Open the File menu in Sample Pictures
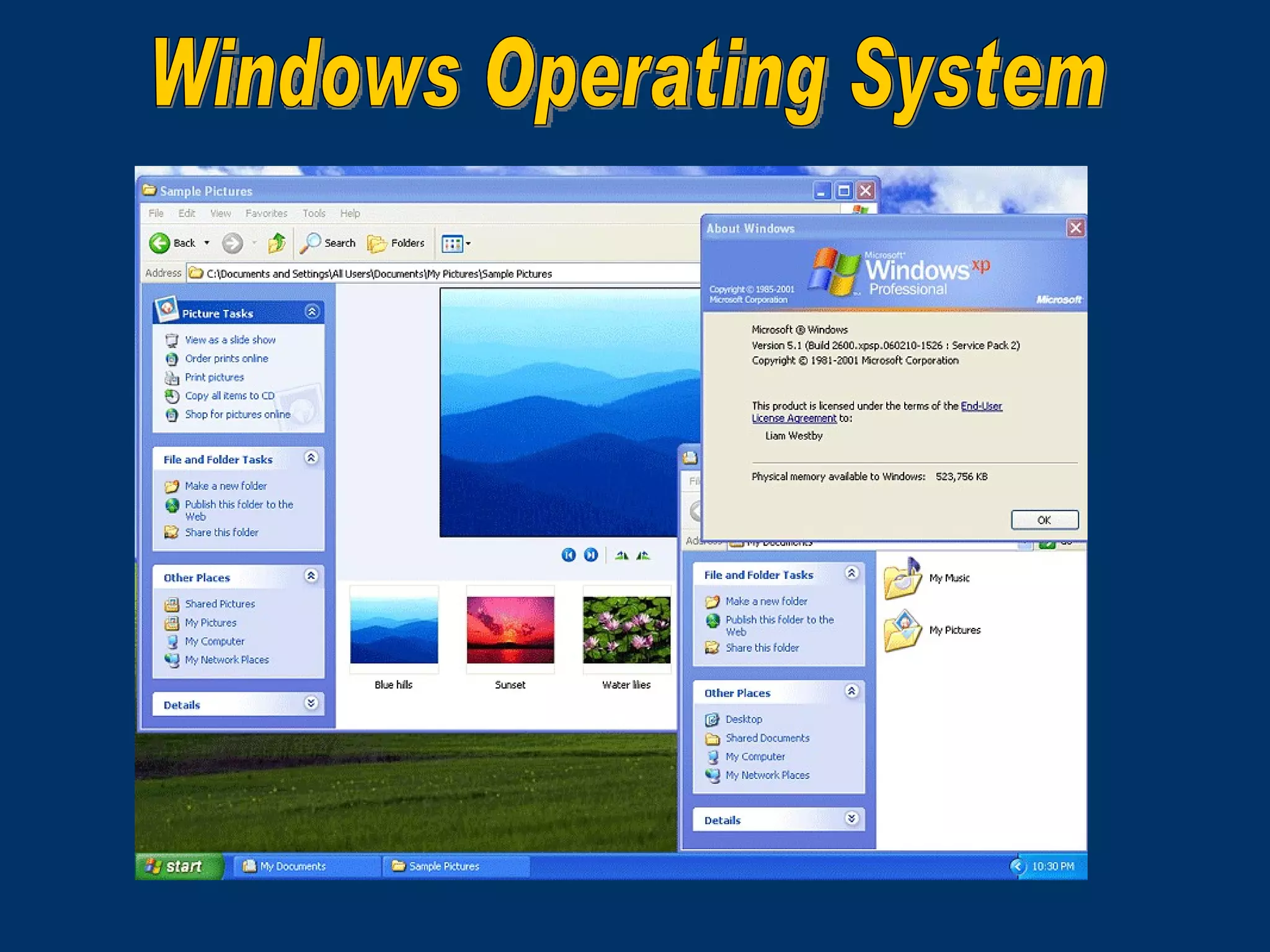The image size is (1270, 952). click(156, 213)
